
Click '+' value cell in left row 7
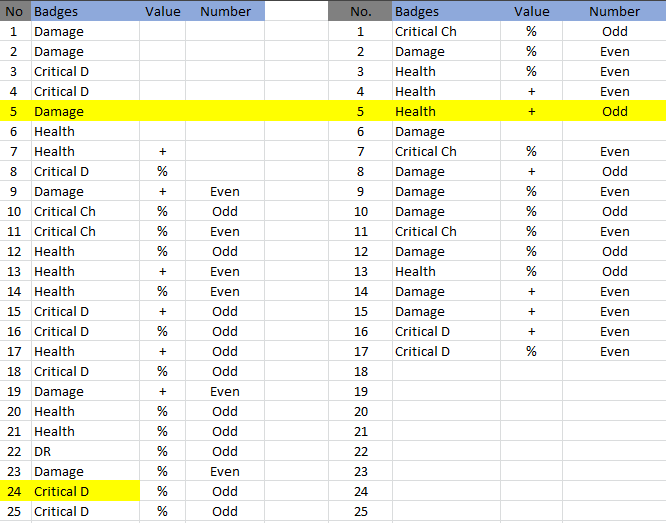162,151
